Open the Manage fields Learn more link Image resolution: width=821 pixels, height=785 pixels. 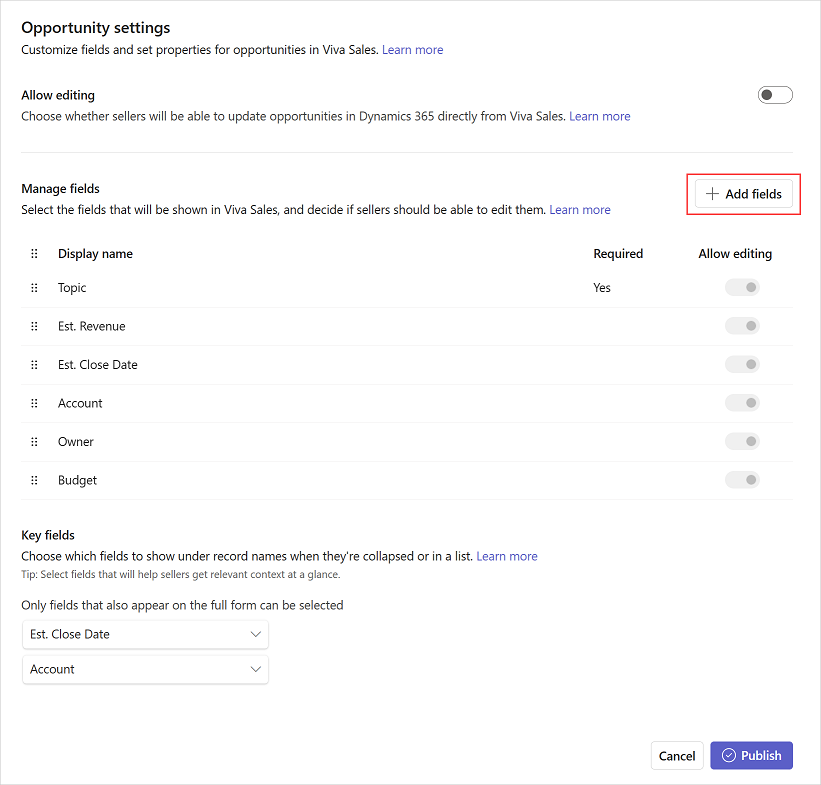tap(580, 209)
